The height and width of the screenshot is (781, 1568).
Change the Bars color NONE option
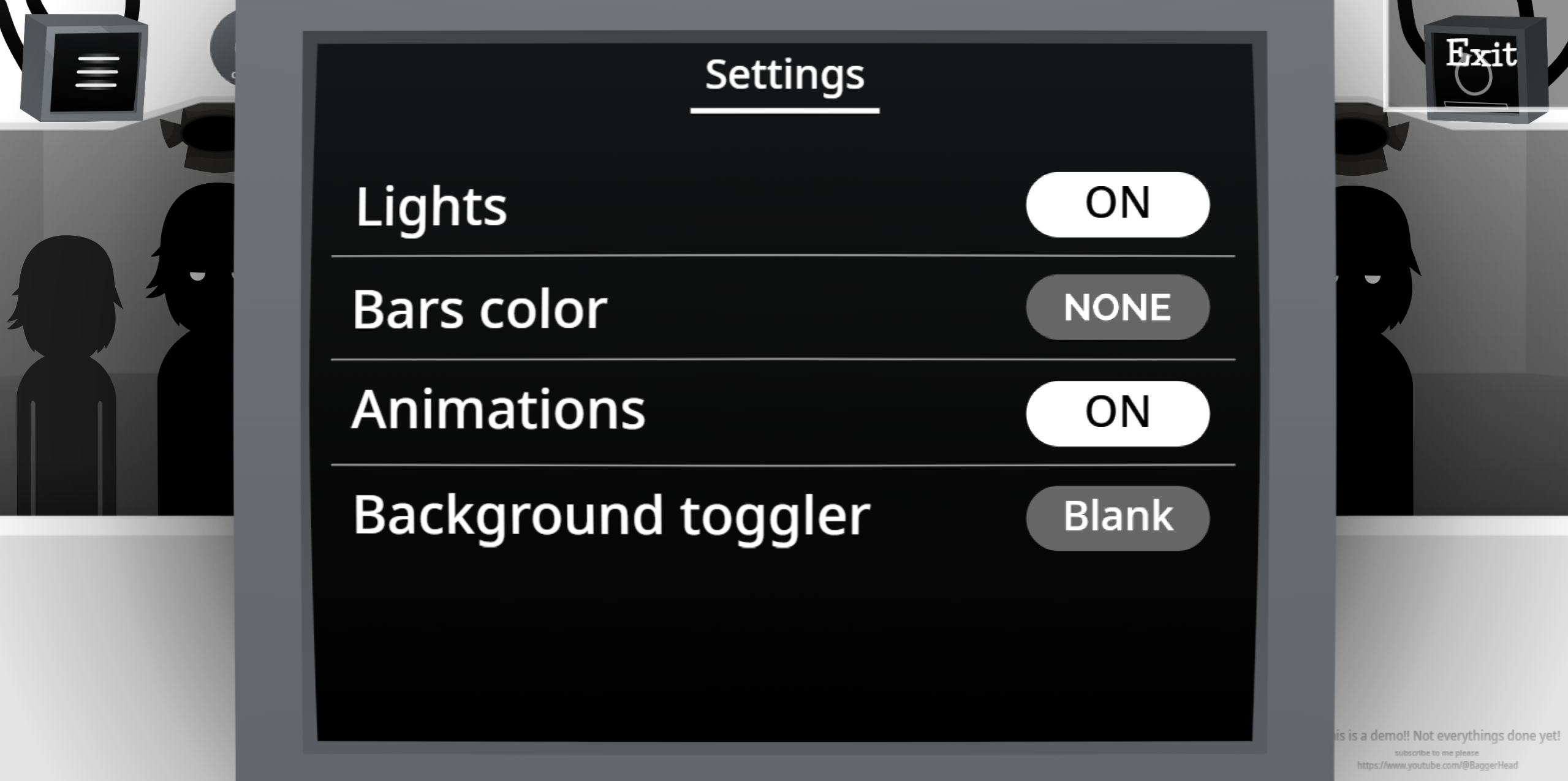[x=1117, y=307]
